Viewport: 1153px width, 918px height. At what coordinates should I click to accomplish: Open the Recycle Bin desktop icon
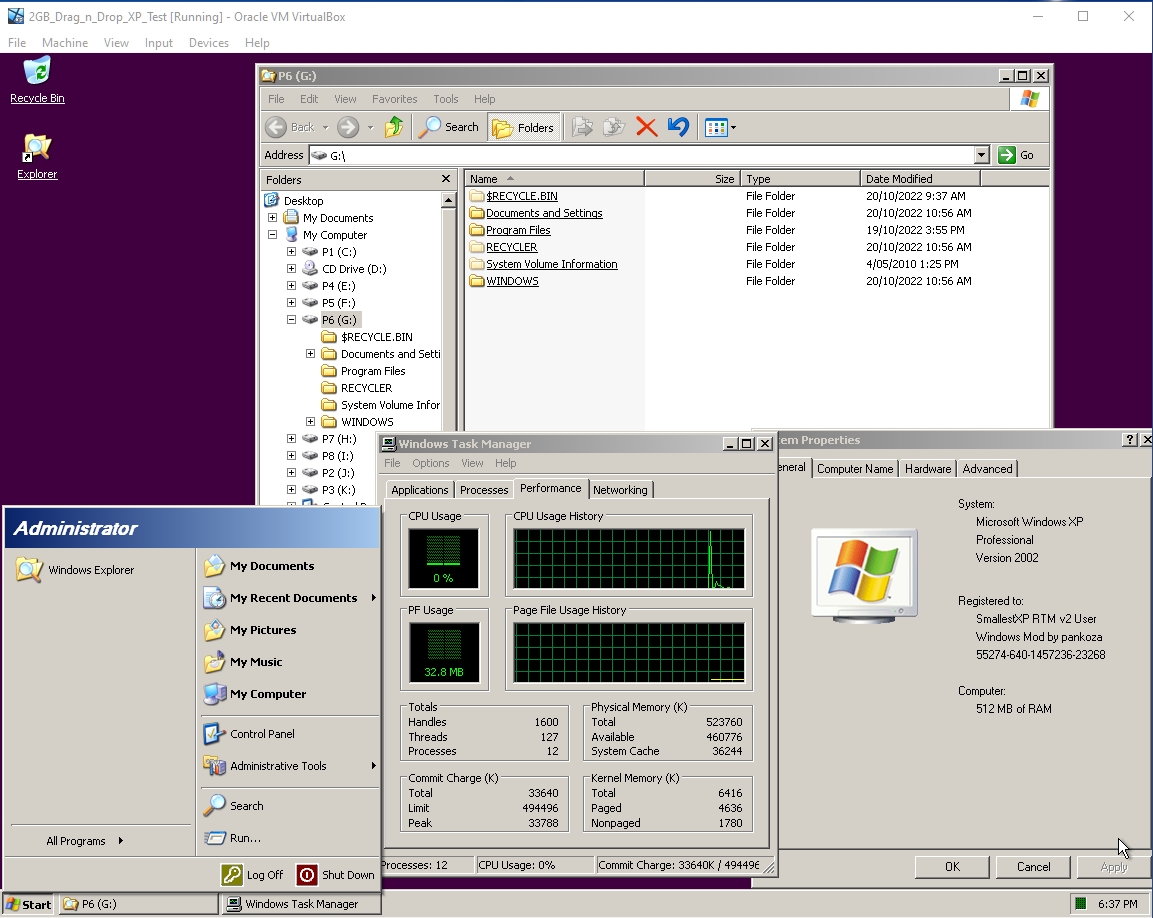38,80
